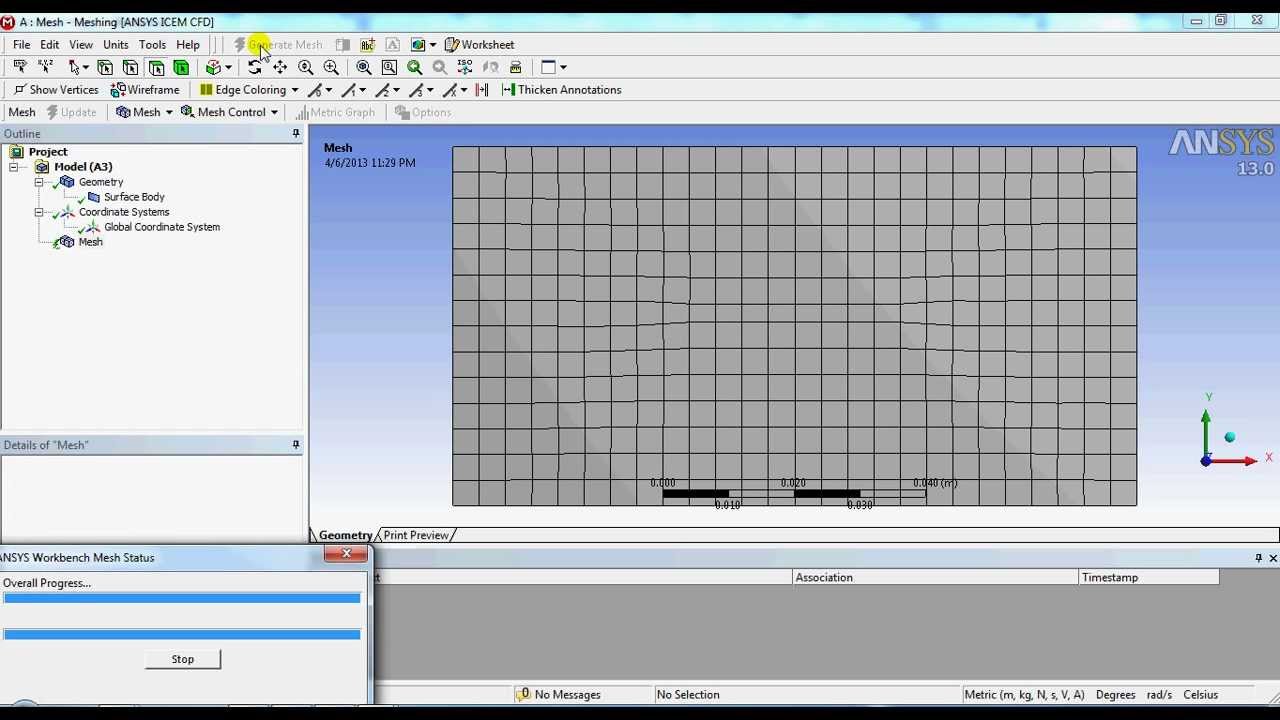This screenshot has width=1280, height=720.
Task: Open the View menu
Action: [x=81, y=45]
